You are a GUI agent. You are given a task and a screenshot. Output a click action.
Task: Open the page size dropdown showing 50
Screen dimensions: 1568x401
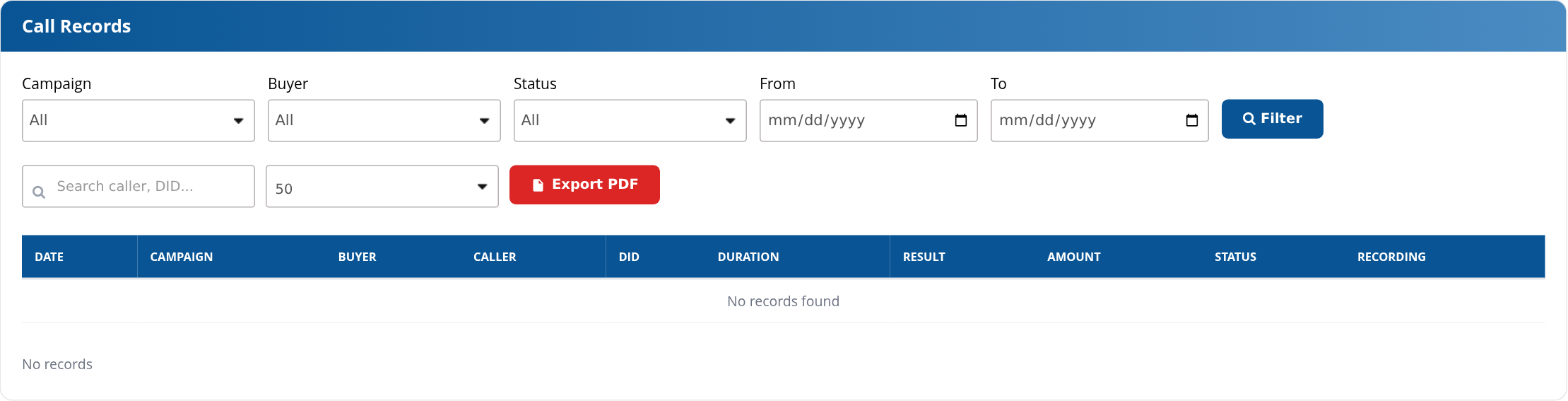(x=382, y=187)
